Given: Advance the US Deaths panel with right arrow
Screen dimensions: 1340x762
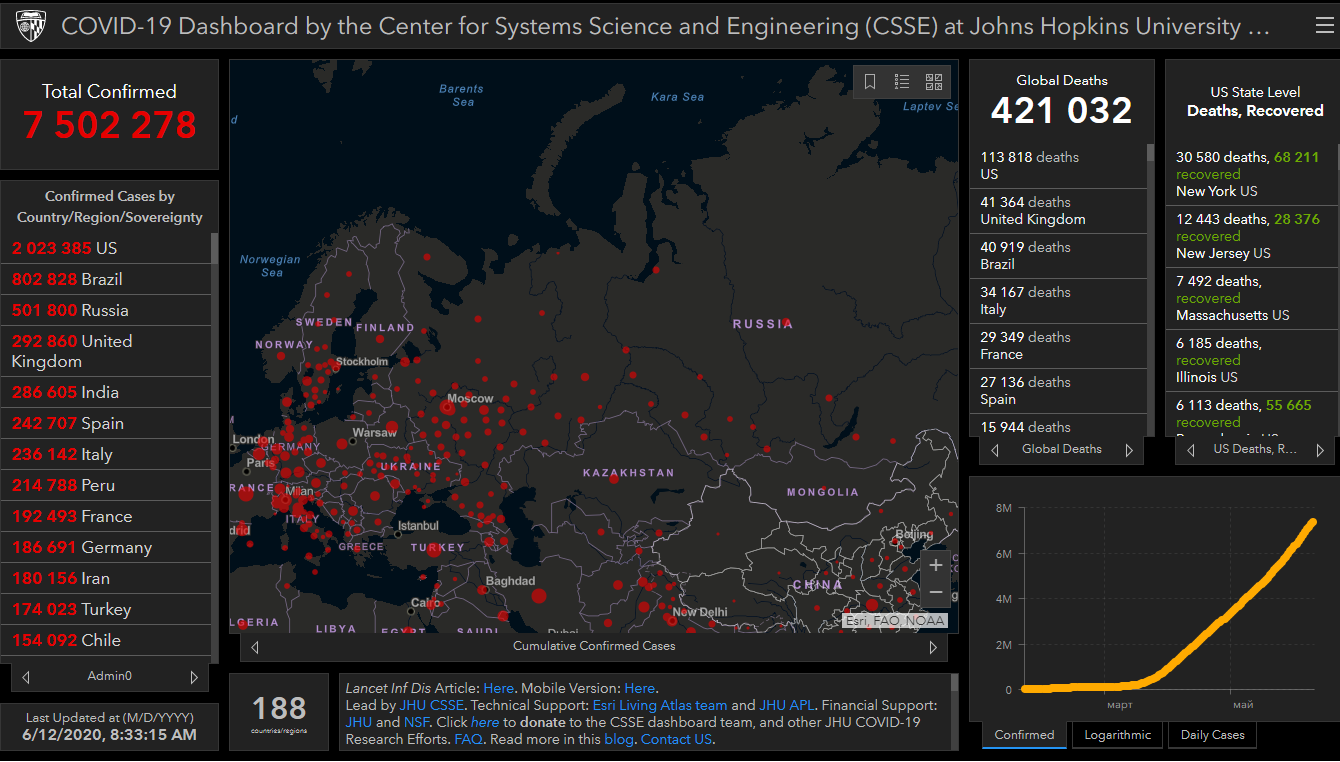Looking at the screenshot, I should pos(1319,450).
